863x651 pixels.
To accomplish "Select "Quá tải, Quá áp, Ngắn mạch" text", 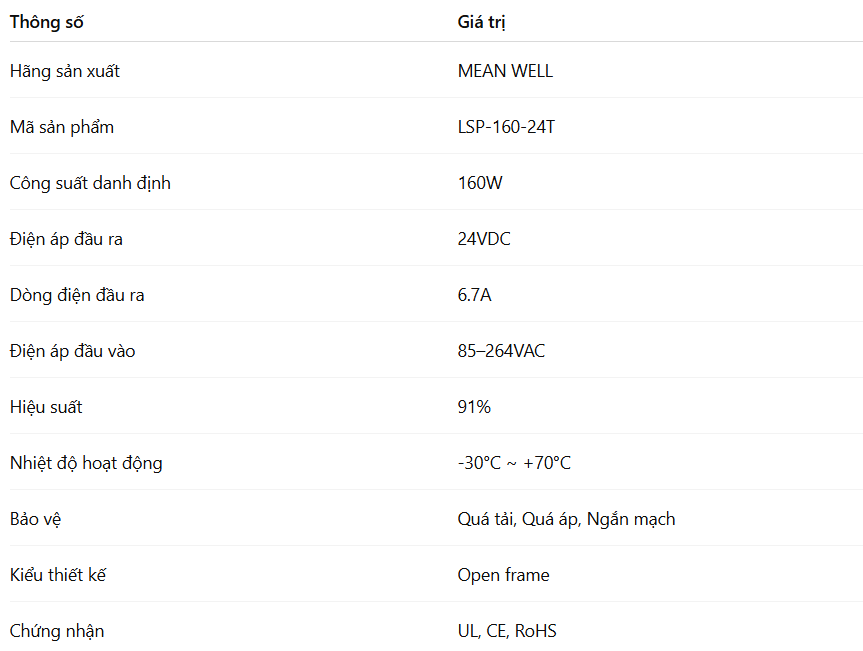I will pyautogui.click(x=567, y=519).
